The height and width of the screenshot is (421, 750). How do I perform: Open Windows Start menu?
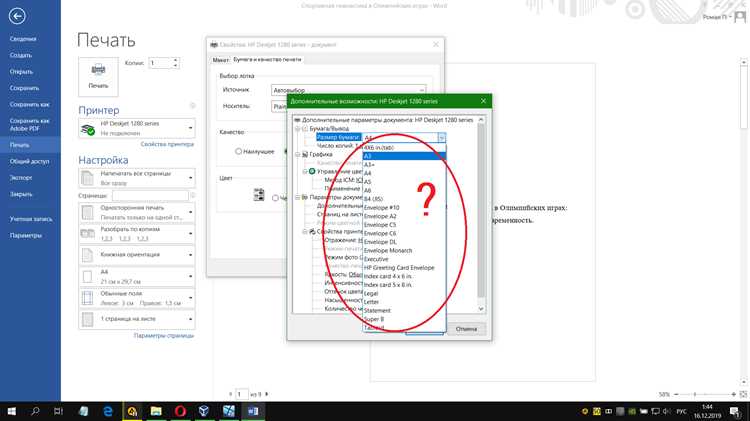[x=11, y=411]
